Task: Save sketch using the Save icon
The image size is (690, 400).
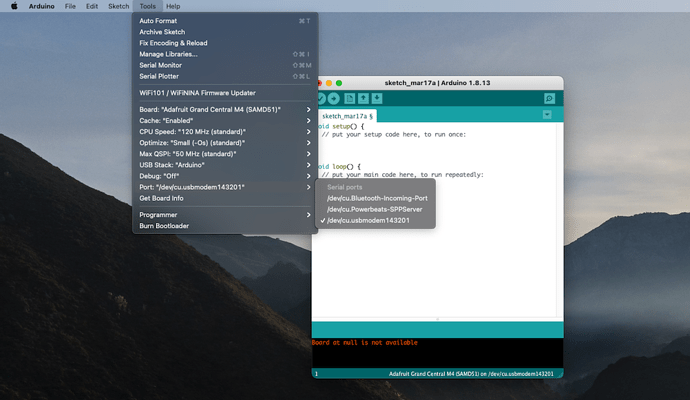Action: point(377,99)
